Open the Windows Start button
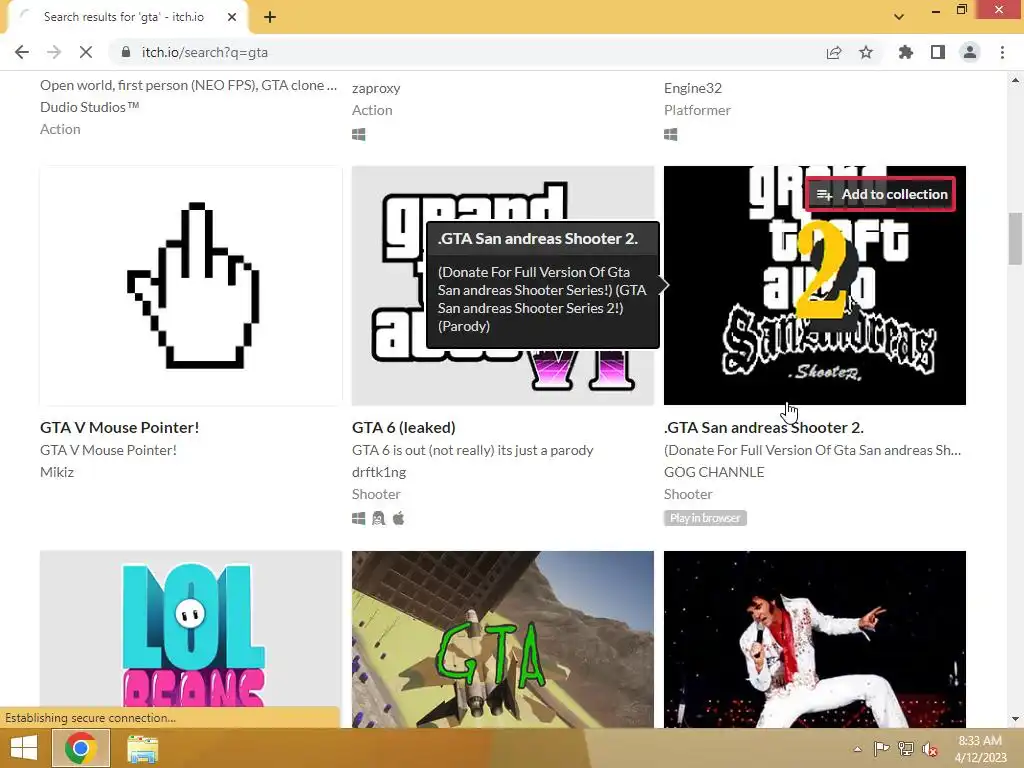Viewport: 1024px width, 768px height. pos(24,748)
